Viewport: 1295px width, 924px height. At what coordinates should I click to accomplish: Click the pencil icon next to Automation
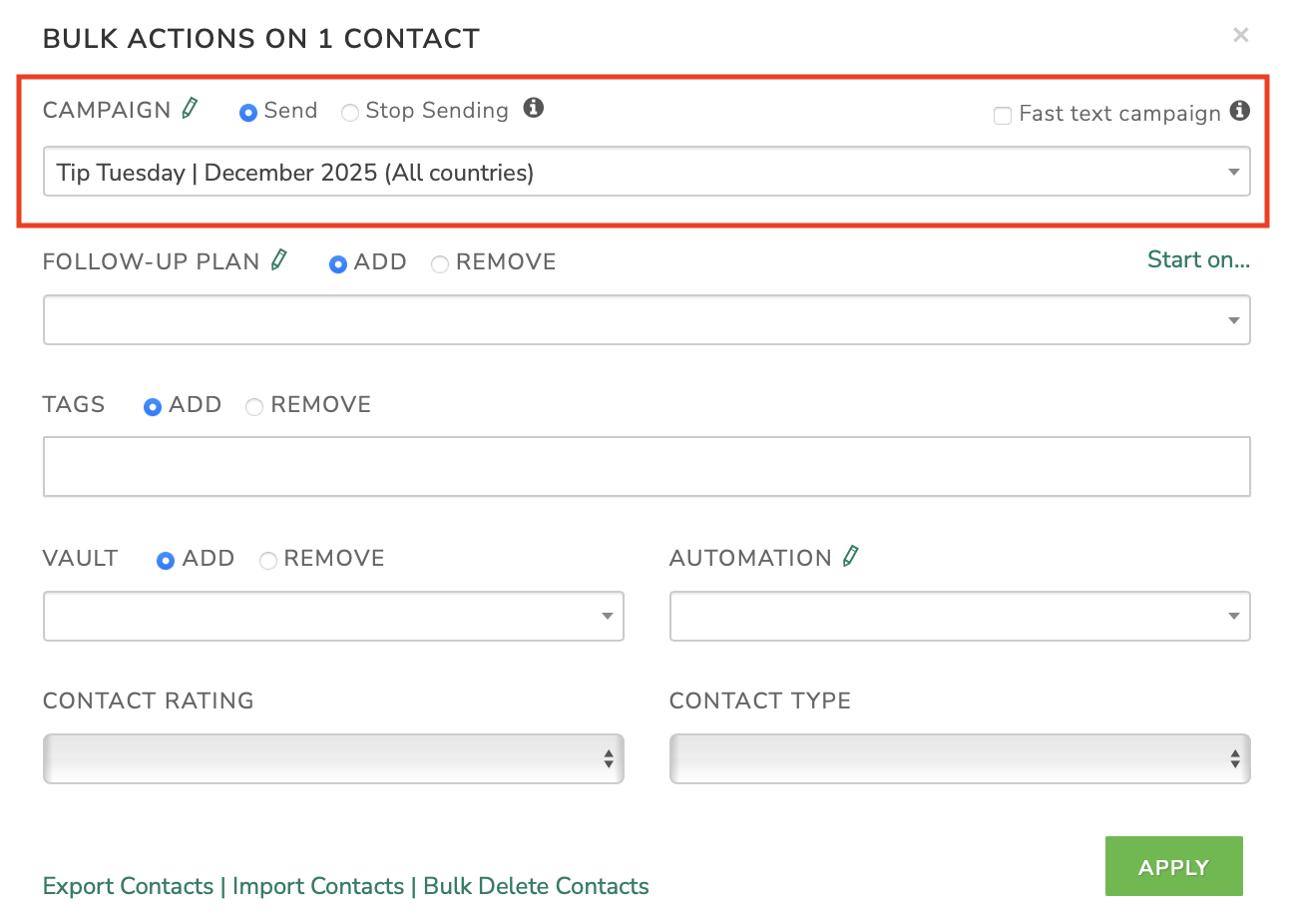[x=850, y=557]
